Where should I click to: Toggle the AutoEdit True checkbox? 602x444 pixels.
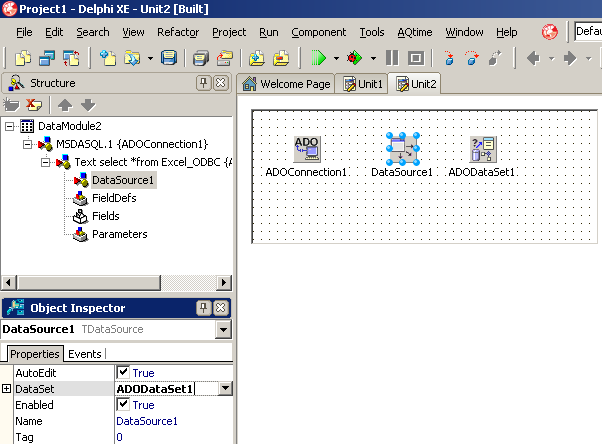[123, 372]
